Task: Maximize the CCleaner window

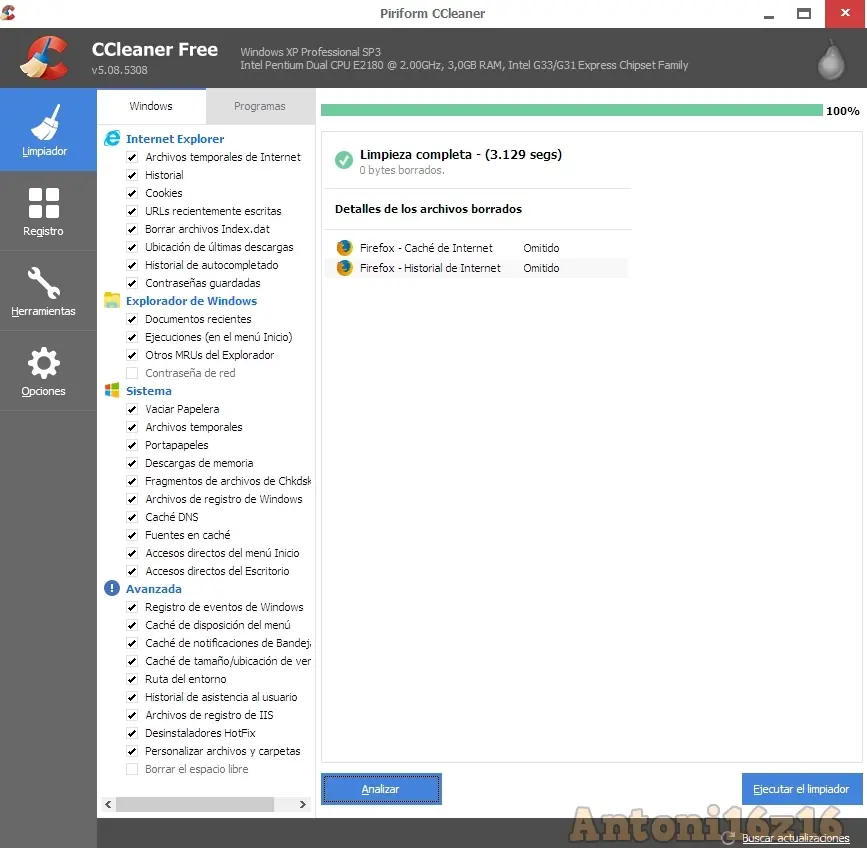Action: pos(804,13)
